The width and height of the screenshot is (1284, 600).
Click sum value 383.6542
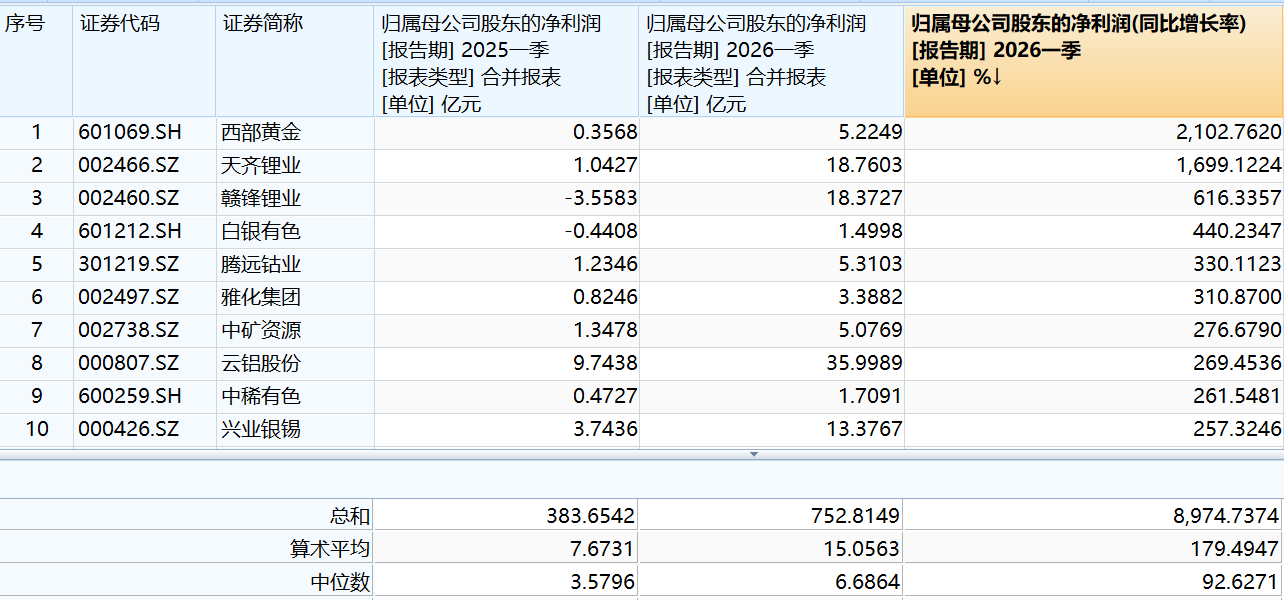click(591, 517)
